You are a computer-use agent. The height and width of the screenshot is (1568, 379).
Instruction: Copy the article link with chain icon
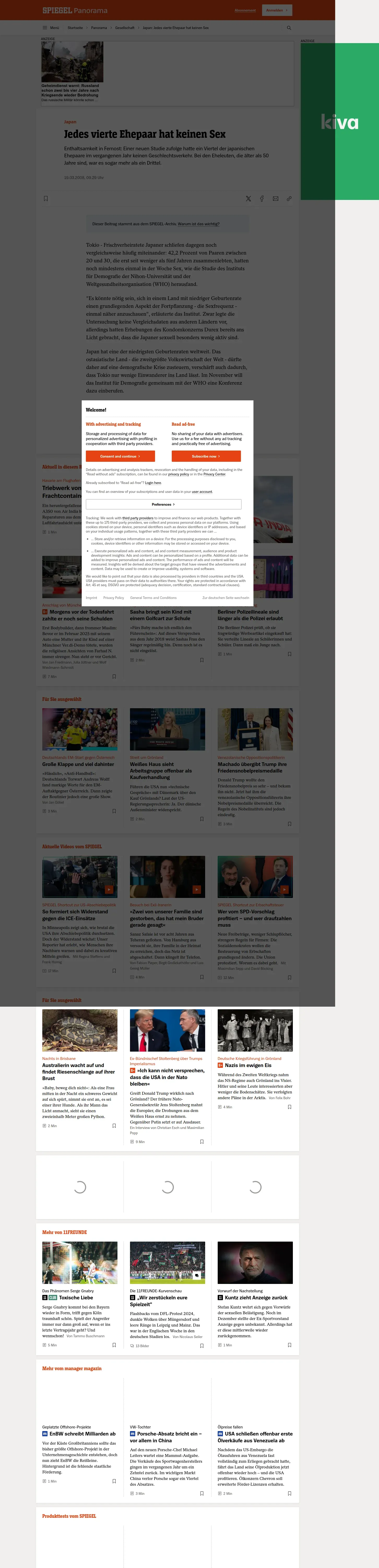pyautogui.click(x=289, y=198)
